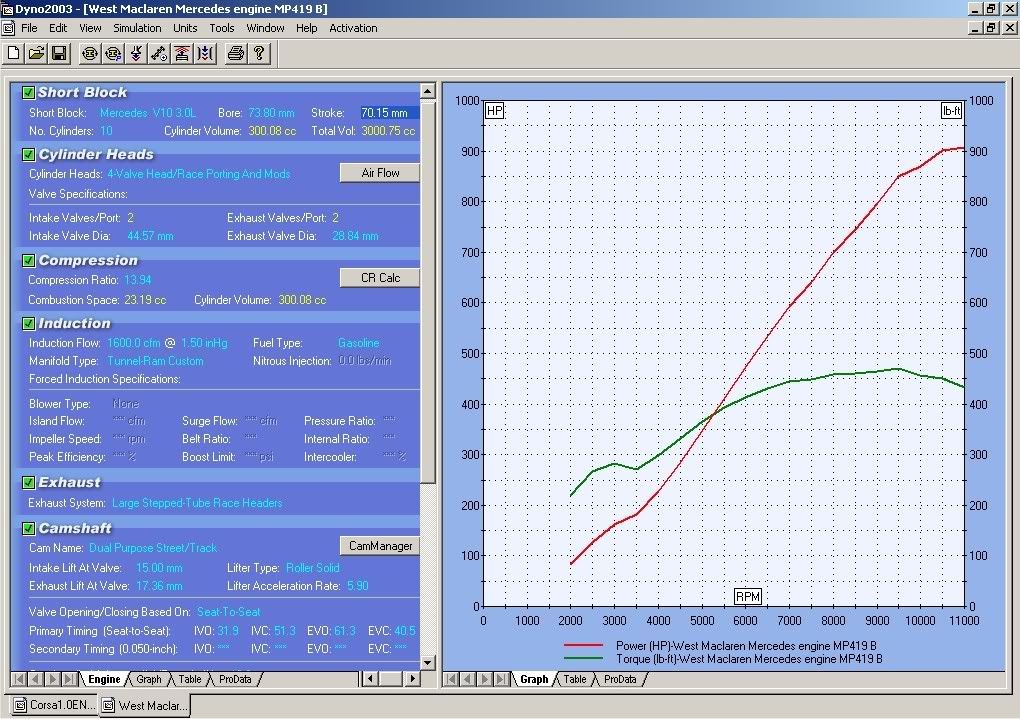
Task: Jump to first tab in engine panel
Action: (x=20, y=679)
